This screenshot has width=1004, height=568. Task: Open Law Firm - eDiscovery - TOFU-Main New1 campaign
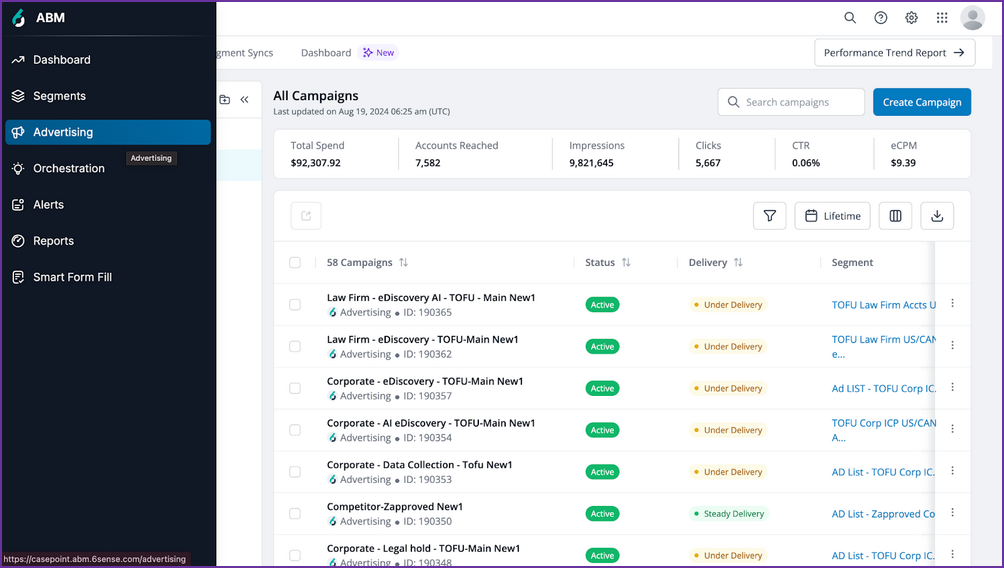(x=422, y=339)
